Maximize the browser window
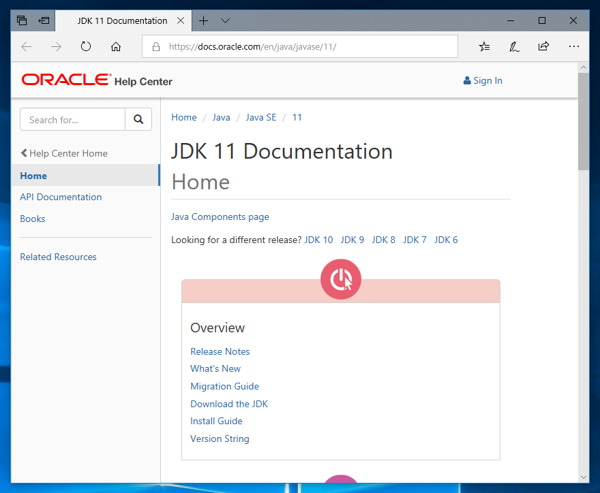Screen dimensions: 600x493 tap(542, 21)
